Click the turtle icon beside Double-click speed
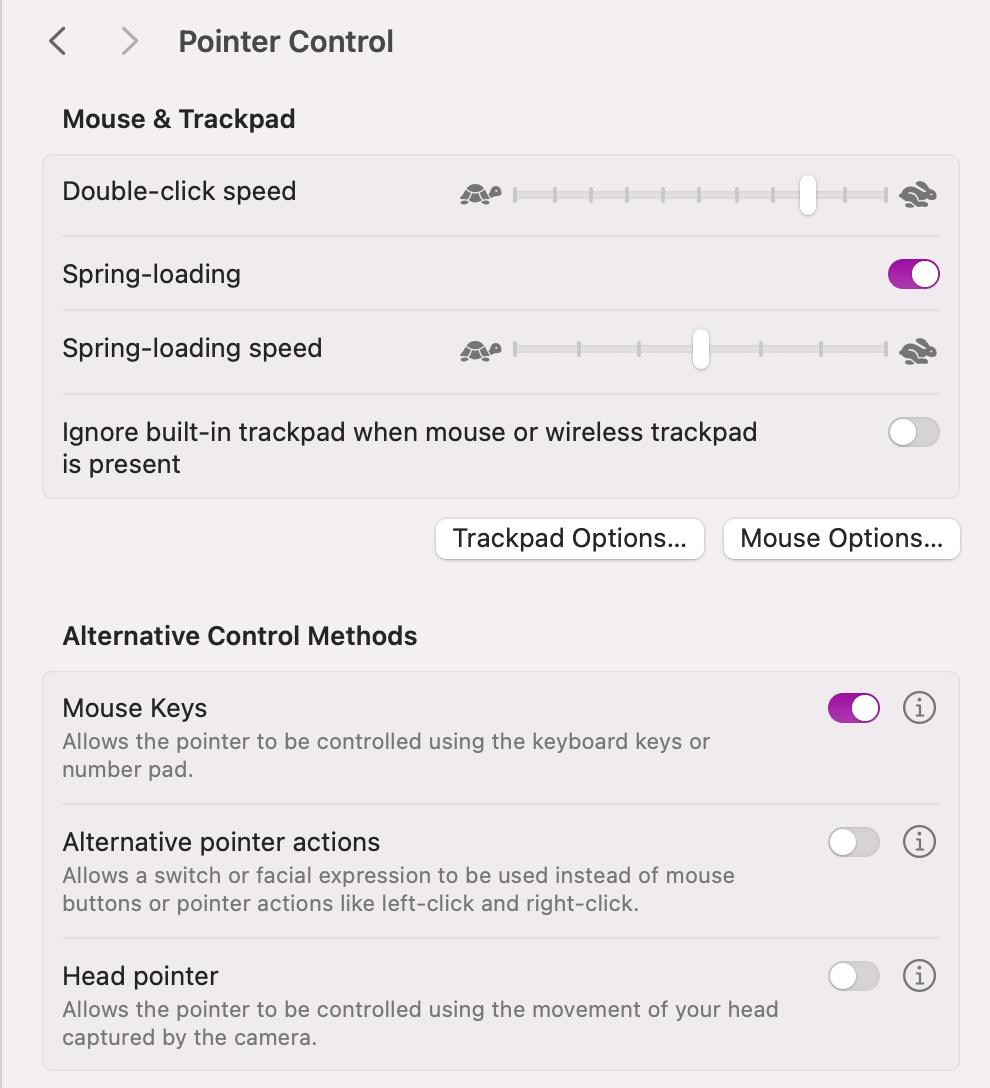Viewport: 990px width, 1088px height. pos(479,194)
